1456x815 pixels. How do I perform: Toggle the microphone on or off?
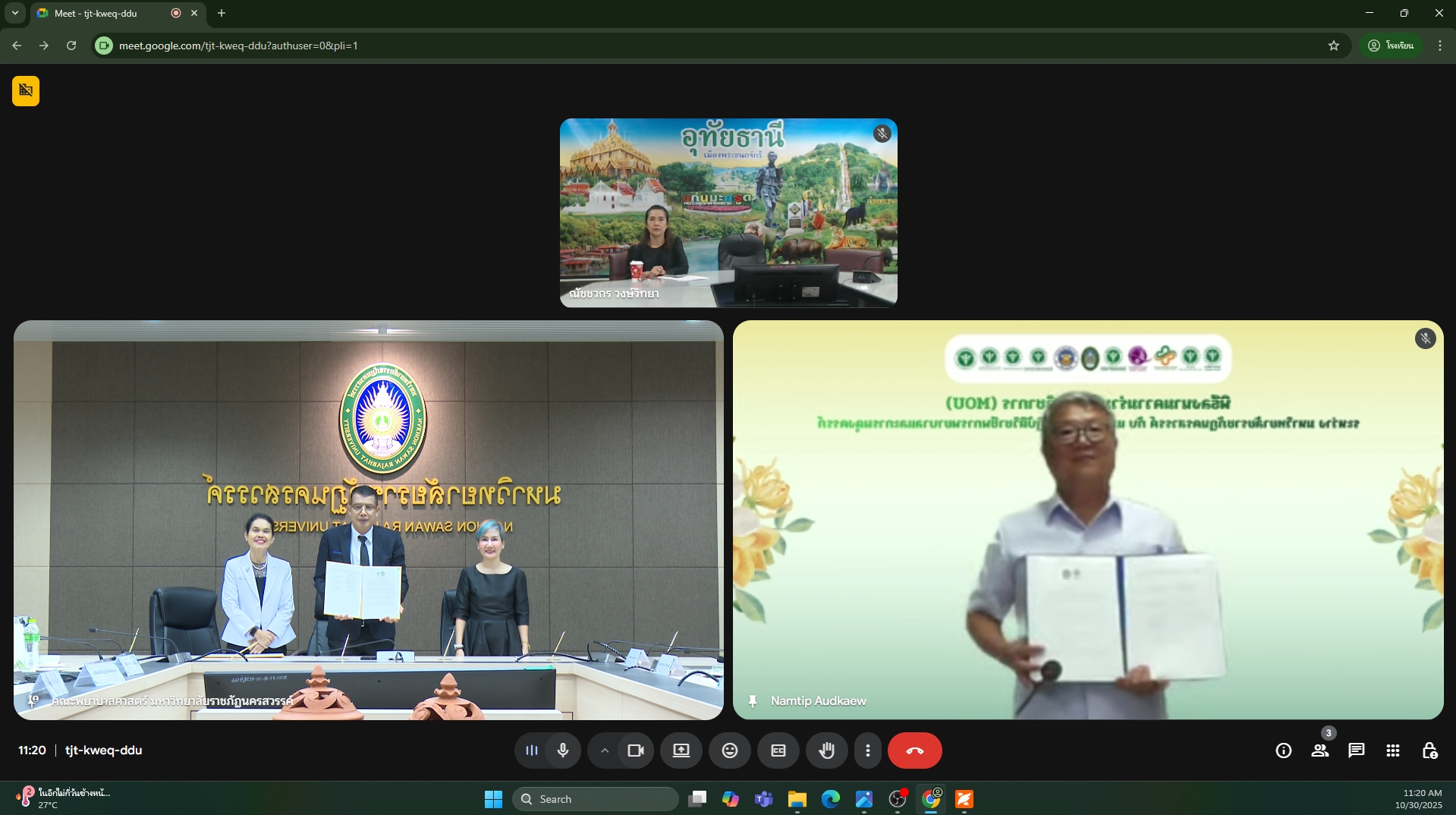tap(563, 750)
